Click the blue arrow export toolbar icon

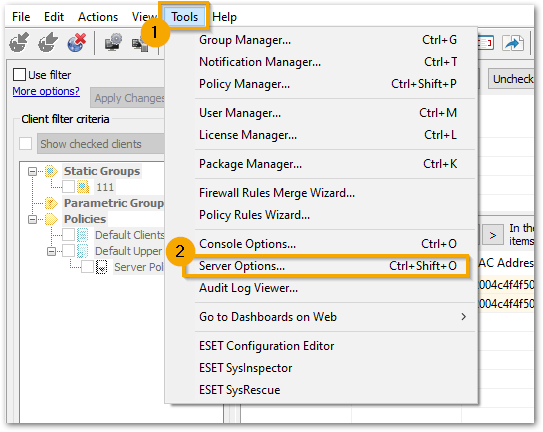[x=513, y=43]
